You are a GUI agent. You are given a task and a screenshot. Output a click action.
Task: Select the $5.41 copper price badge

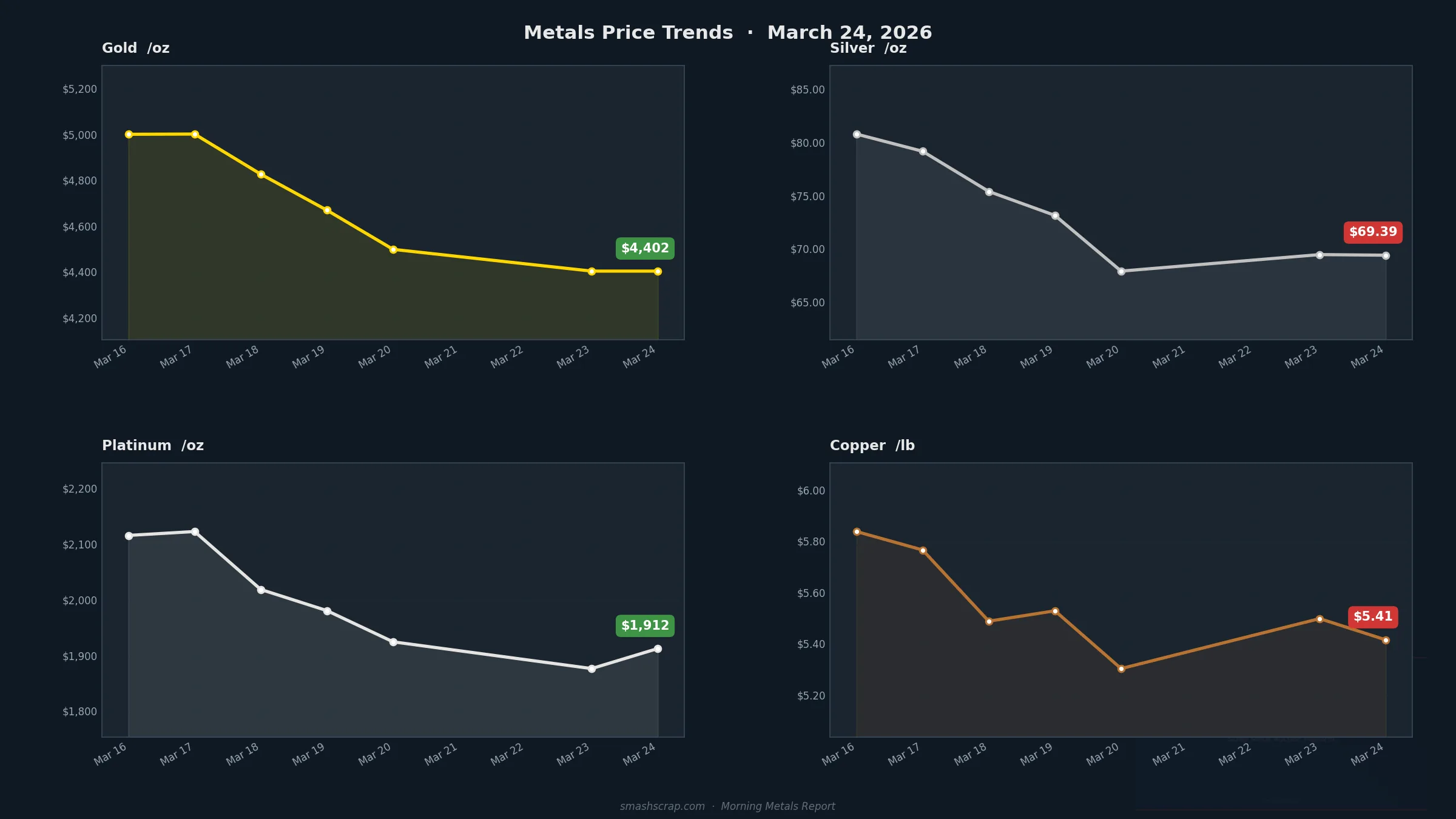[1373, 616]
